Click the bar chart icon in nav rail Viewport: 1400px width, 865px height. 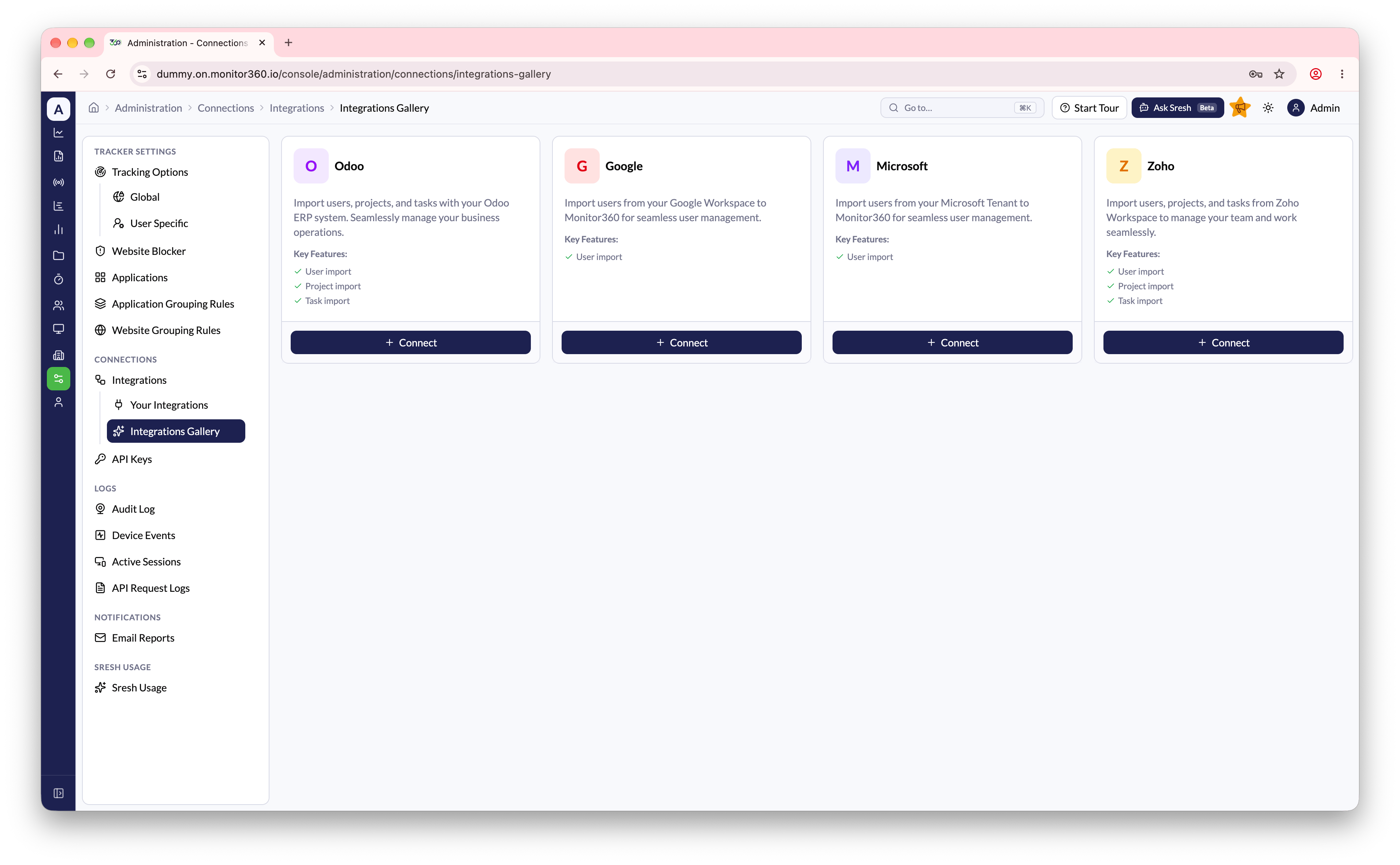click(x=58, y=229)
